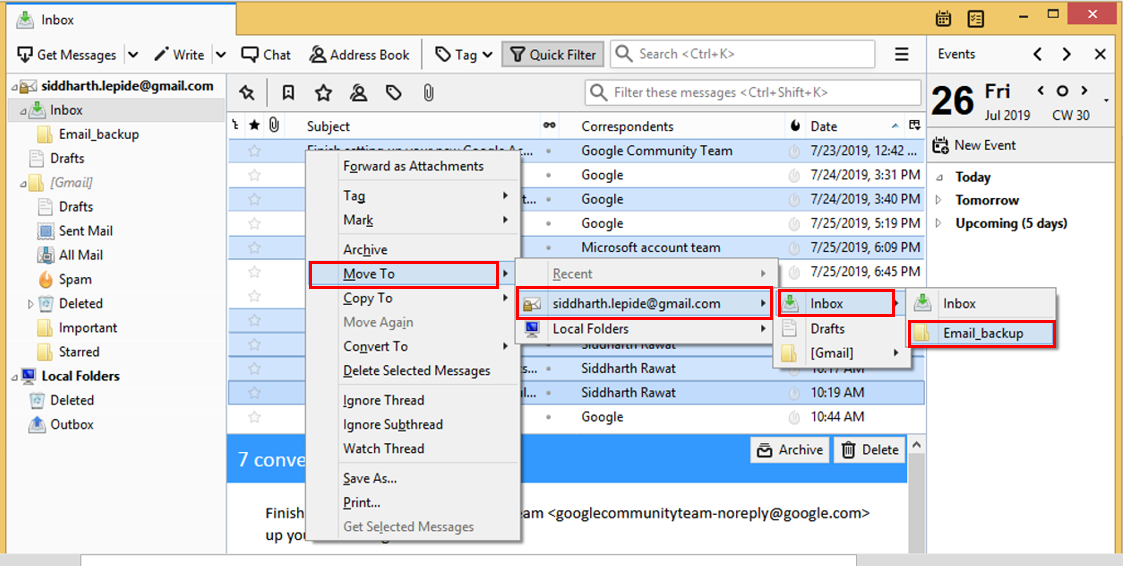Sort by attachment column header

click(274, 126)
